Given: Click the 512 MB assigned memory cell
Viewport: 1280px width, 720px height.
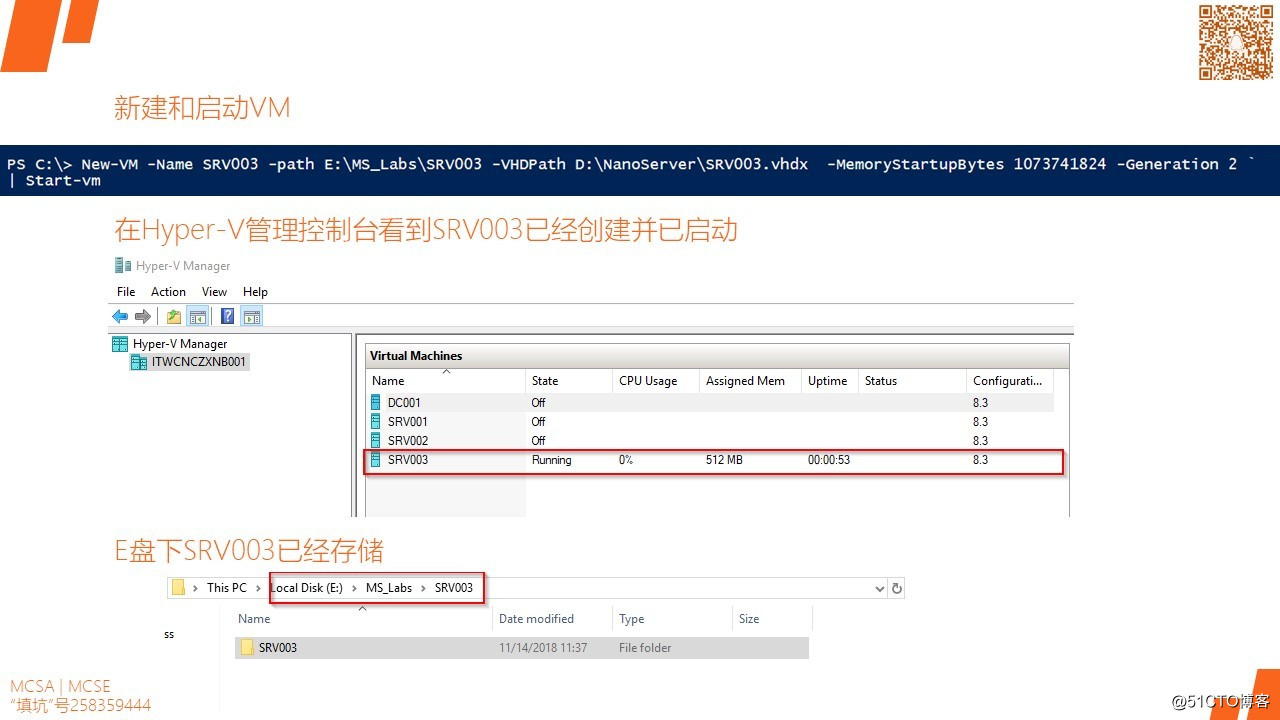Looking at the screenshot, I should pos(726,460).
